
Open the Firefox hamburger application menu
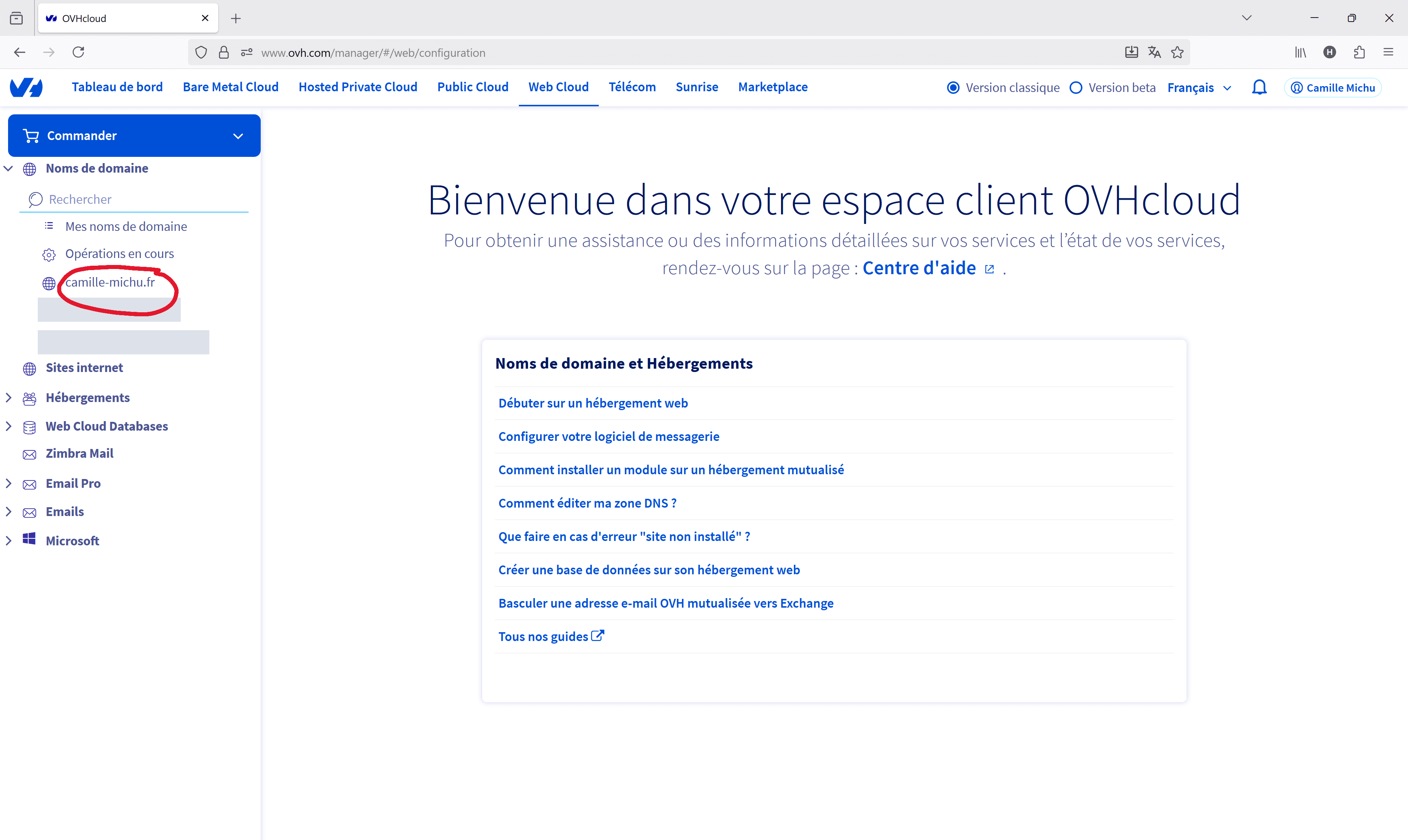pos(1388,53)
